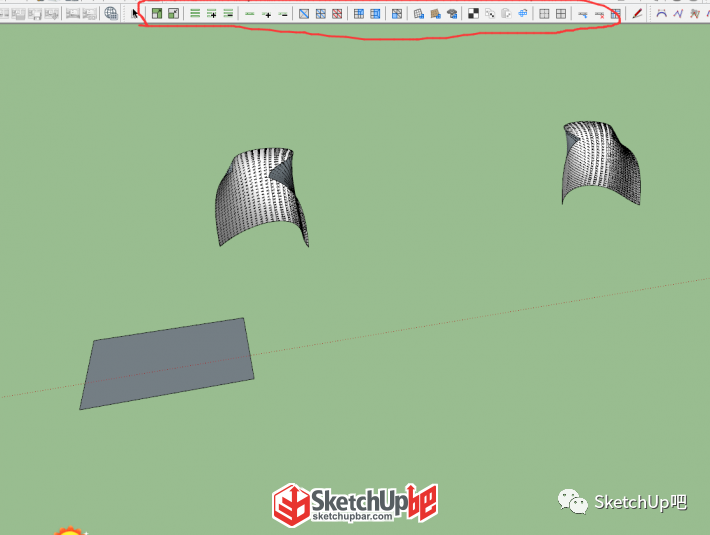The height and width of the screenshot is (535, 710).
Task: Click blue square with single diagonal icon
Action: pyautogui.click(x=304, y=14)
